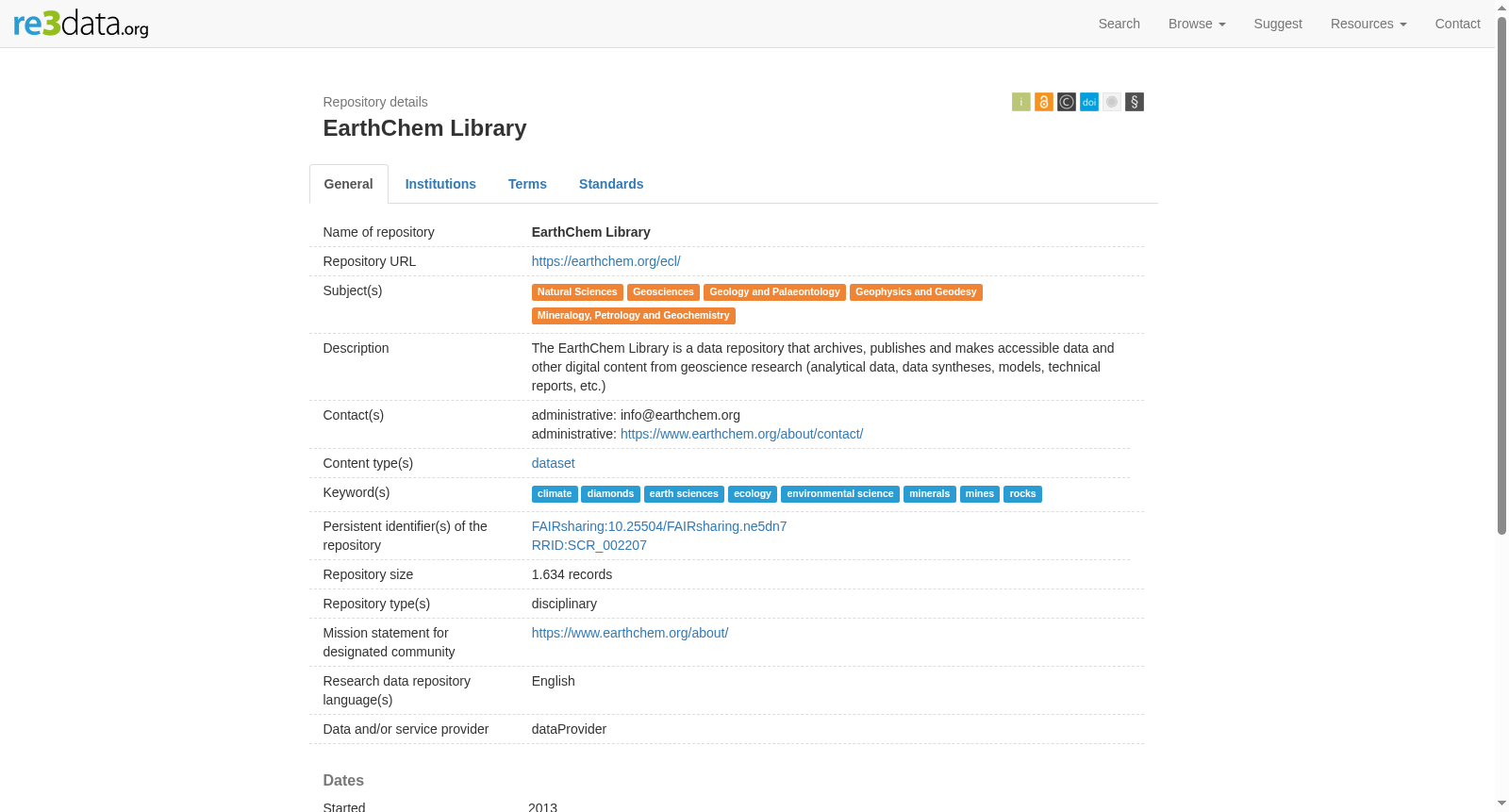Image resolution: width=1509 pixels, height=812 pixels.
Task: Click the 'Repository details' label
Action: (375, 102)
